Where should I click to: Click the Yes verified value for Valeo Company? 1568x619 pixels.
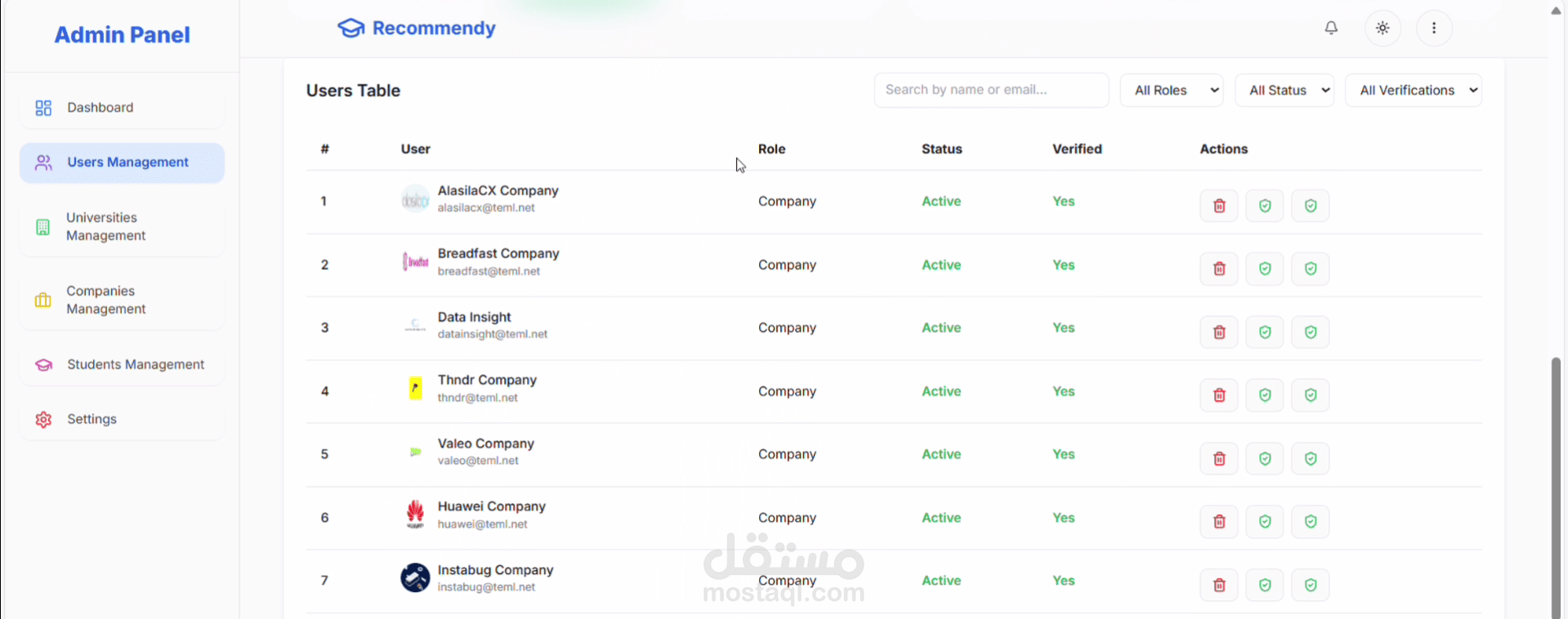click(x=1063, y=454)
